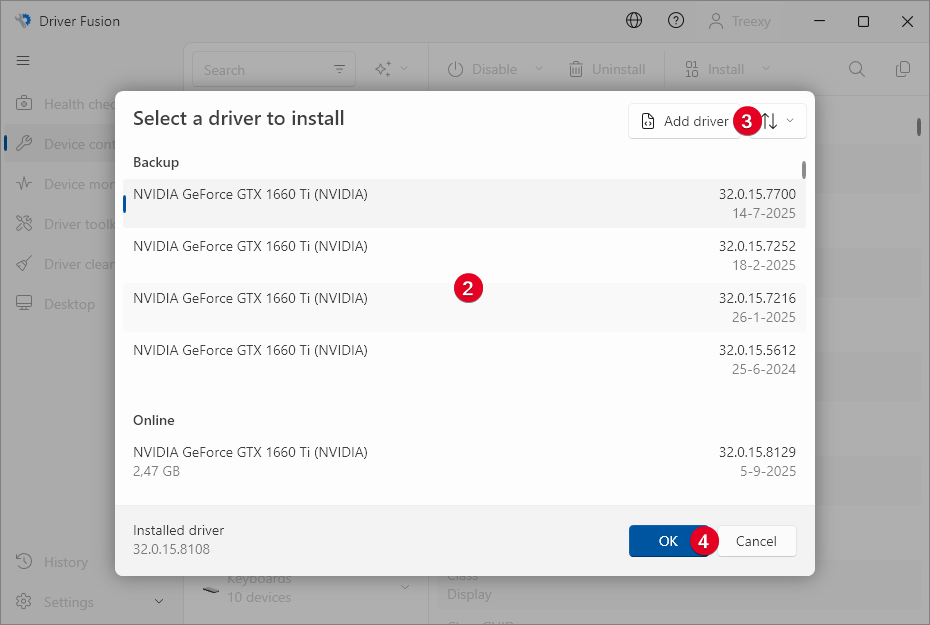Expand the Keyboards 10 devices group
Image resolution: width=930 pixels, height=625 pixels.
tap(405, 587)
